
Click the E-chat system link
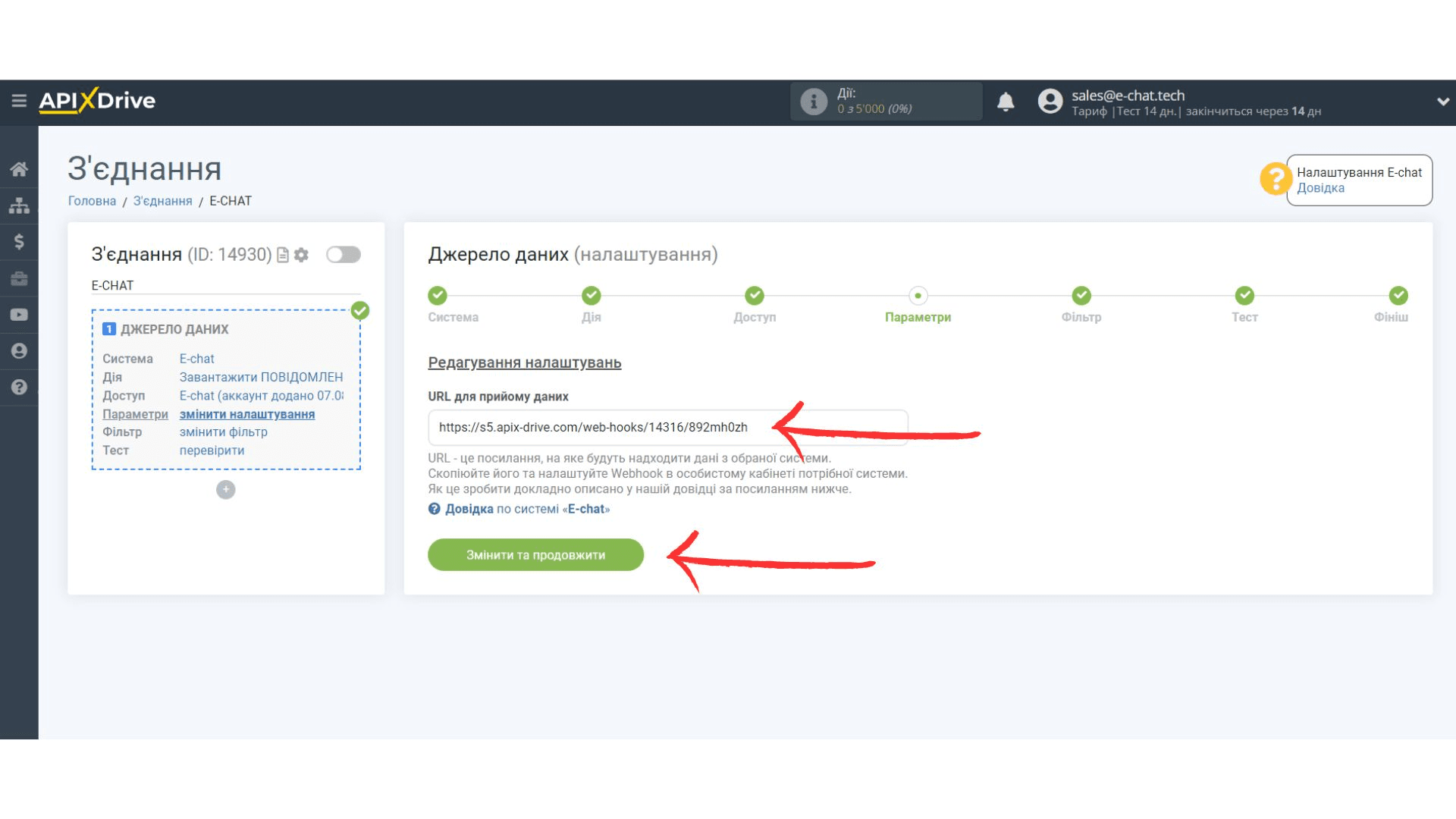[196, 359]
